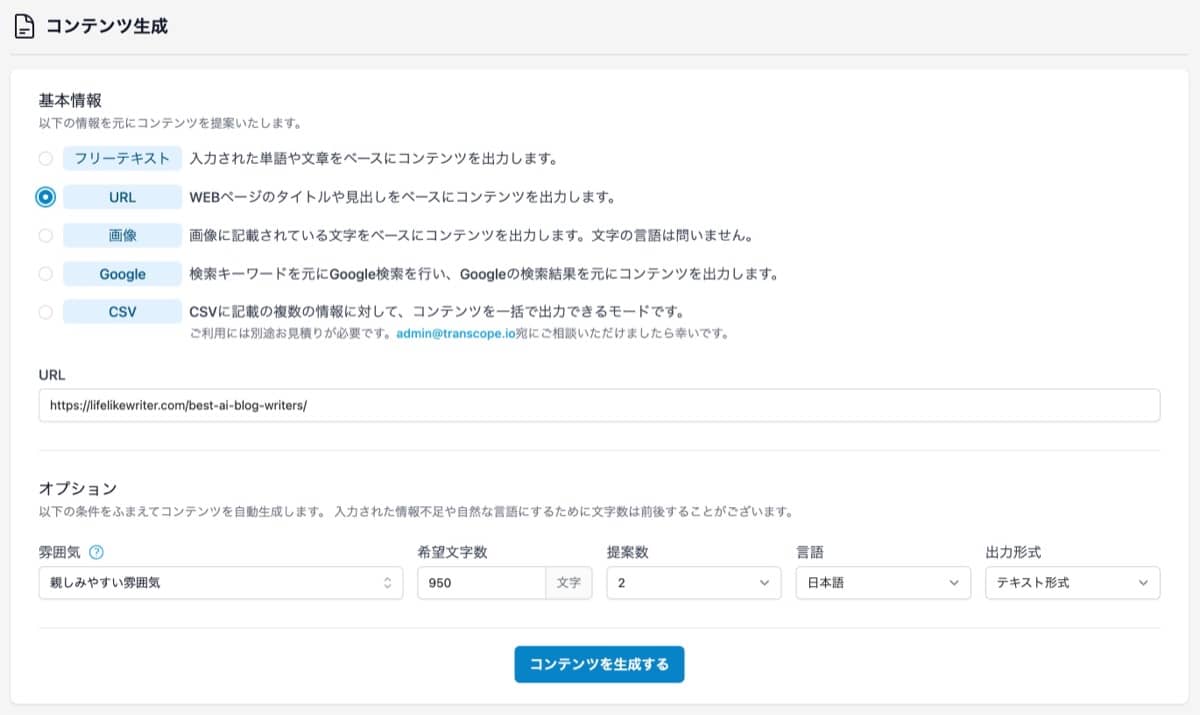Select the フリーテキスト input mode
The height and width of the screenshot is (715, 1200).
click(x=45, y=158)
